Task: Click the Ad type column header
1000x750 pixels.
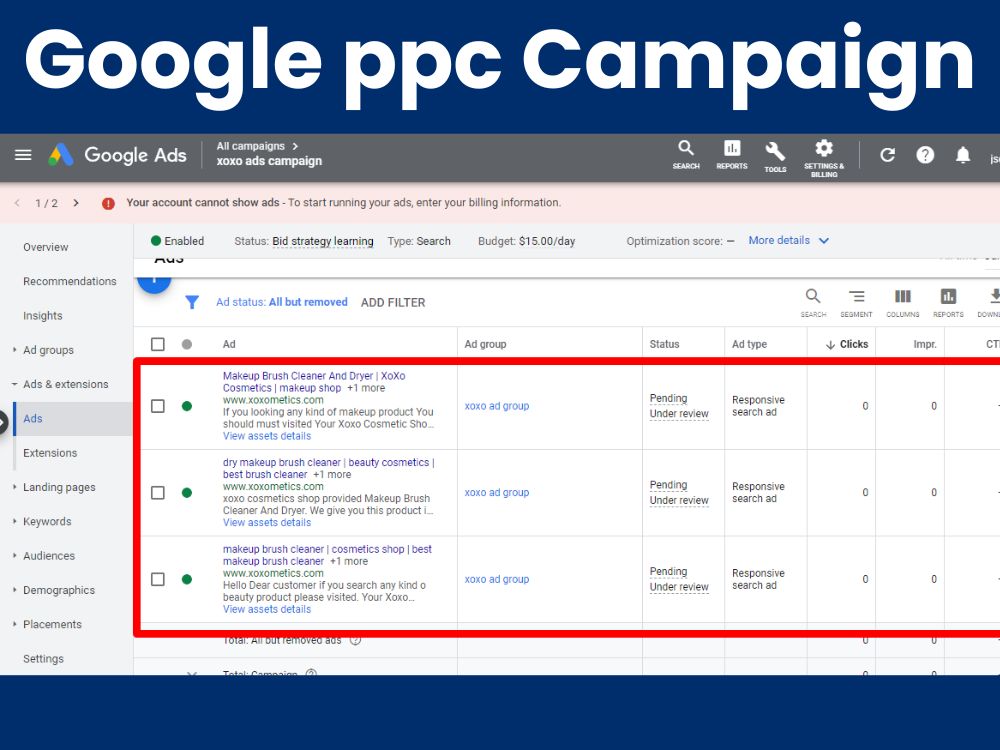Action: tap(749, 344)
